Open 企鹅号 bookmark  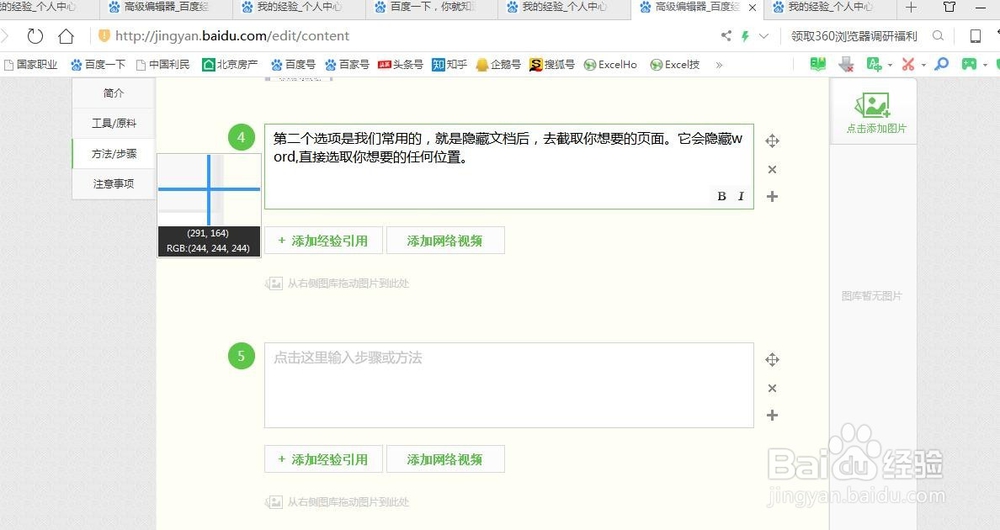(x=498, y=64)
